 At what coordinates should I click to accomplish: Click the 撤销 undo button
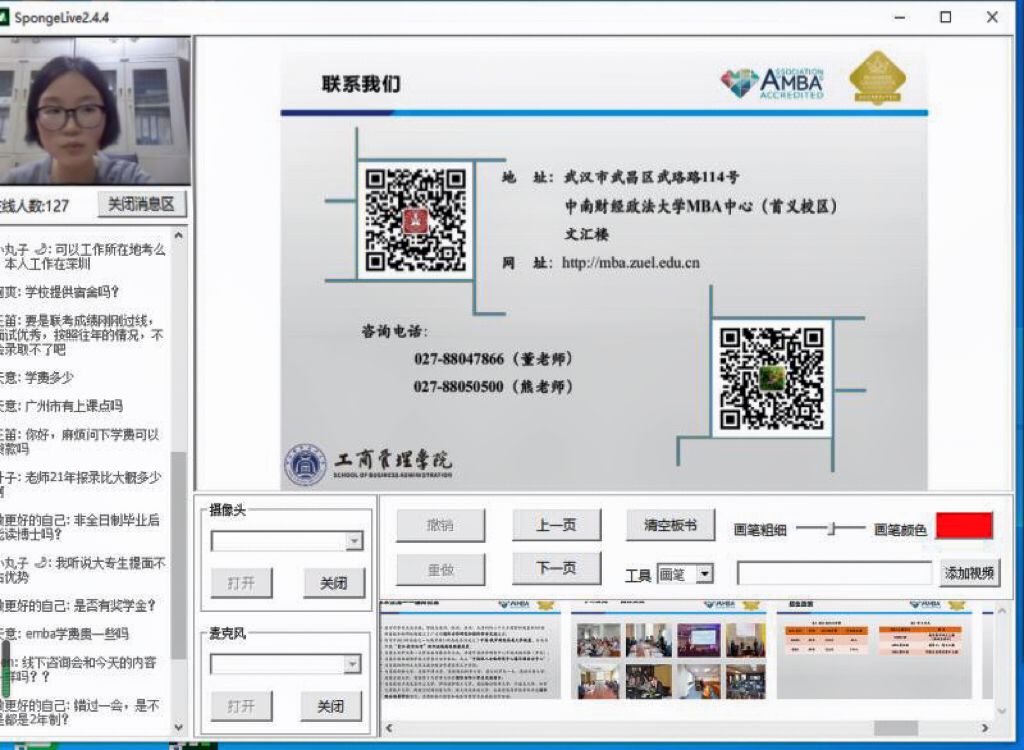click(x=440, y=525)
